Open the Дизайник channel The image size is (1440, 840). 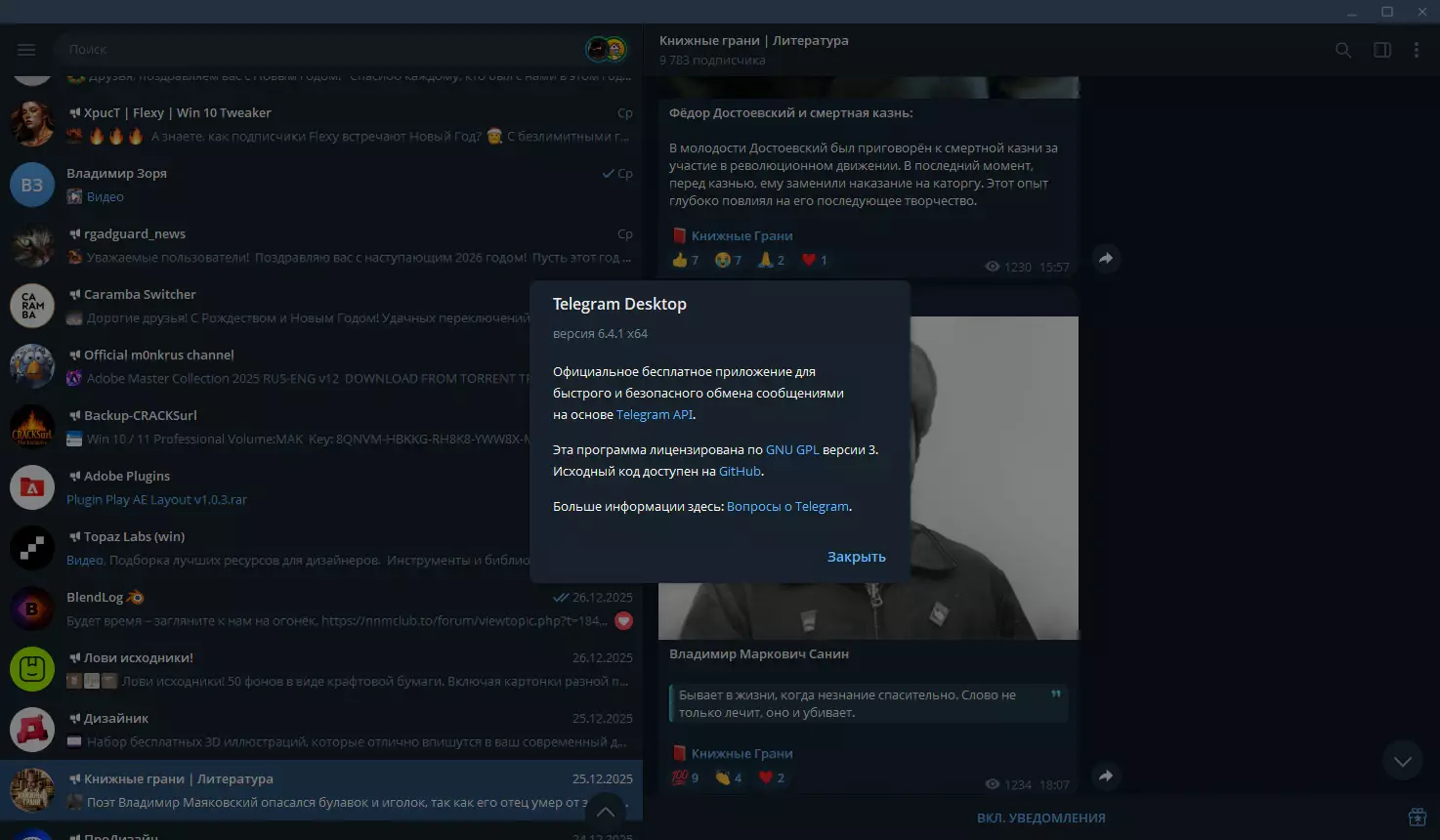[x=321, y=730]
